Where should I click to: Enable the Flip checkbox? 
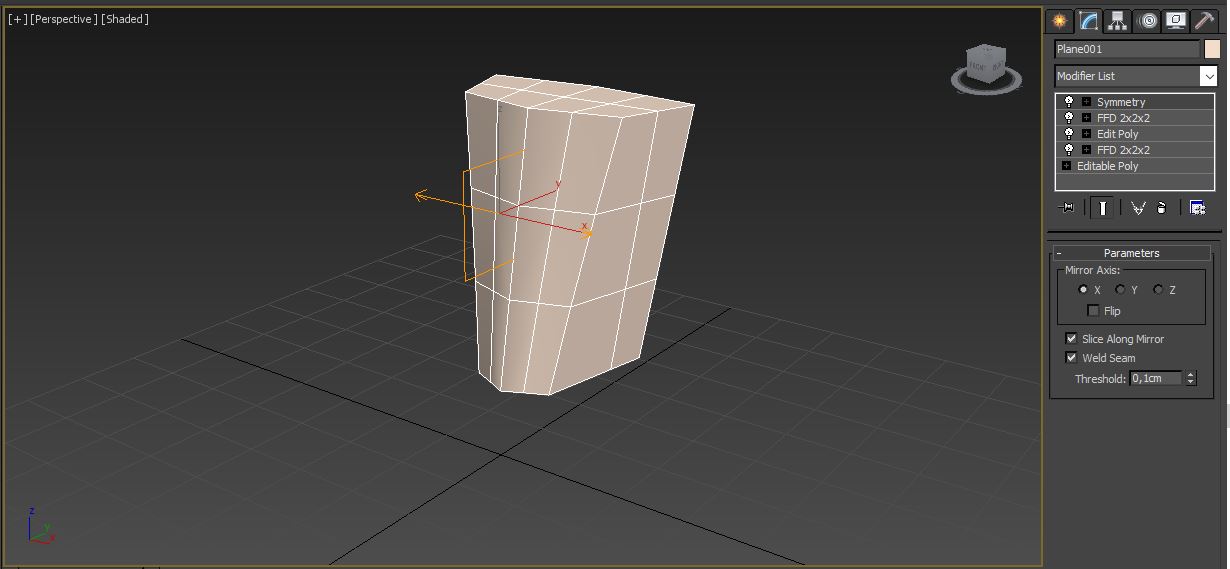pyautogui.click(x=1094, y=311)
